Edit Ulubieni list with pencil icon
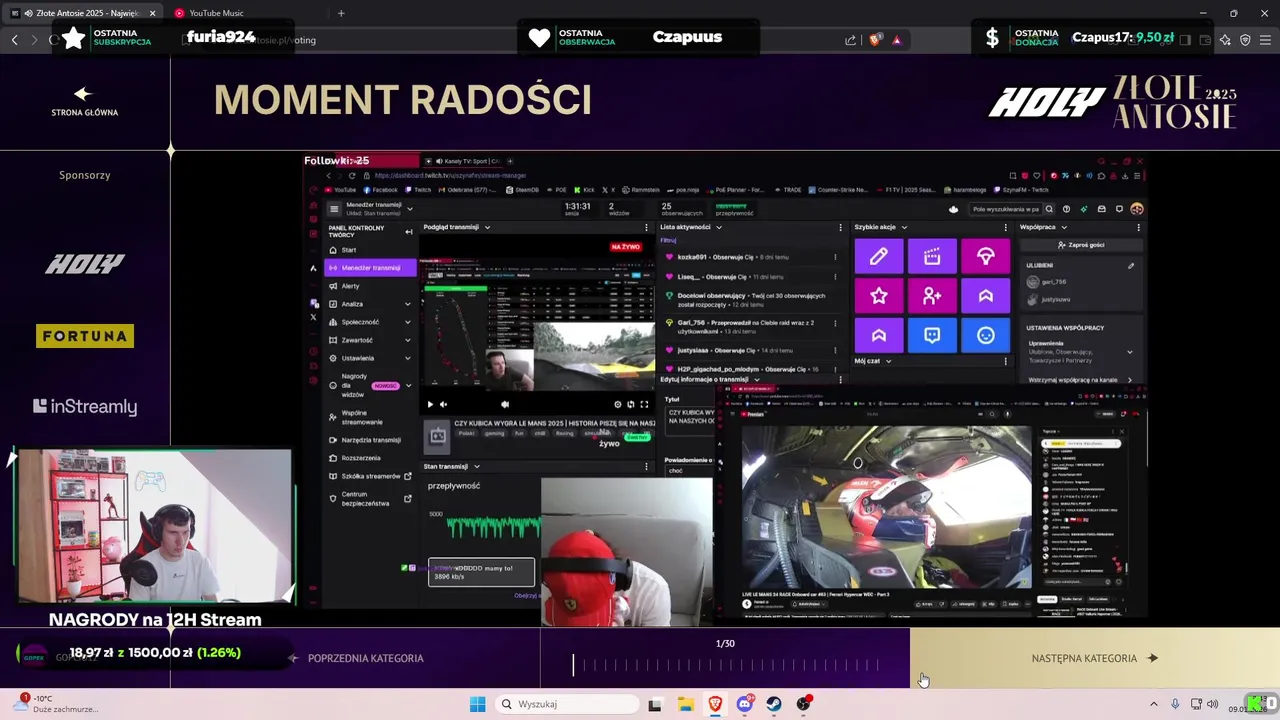This screenshot has width=1280, height=720. click(1131, 266)
